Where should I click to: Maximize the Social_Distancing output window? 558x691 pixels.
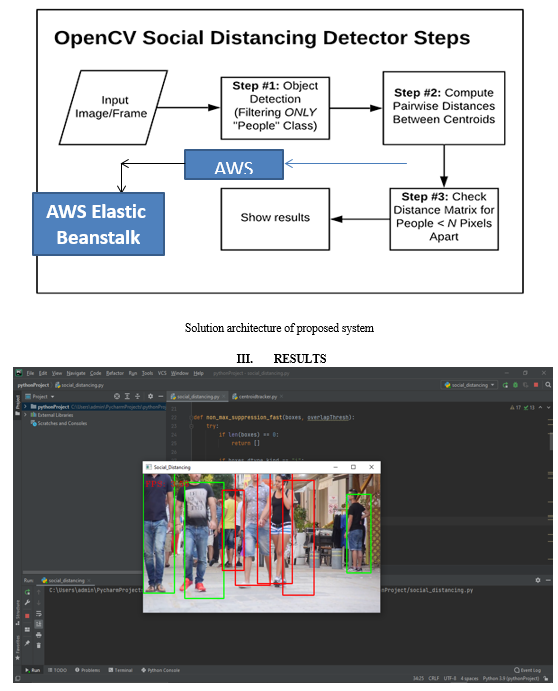pyautogui.click(x=353, y=467)
